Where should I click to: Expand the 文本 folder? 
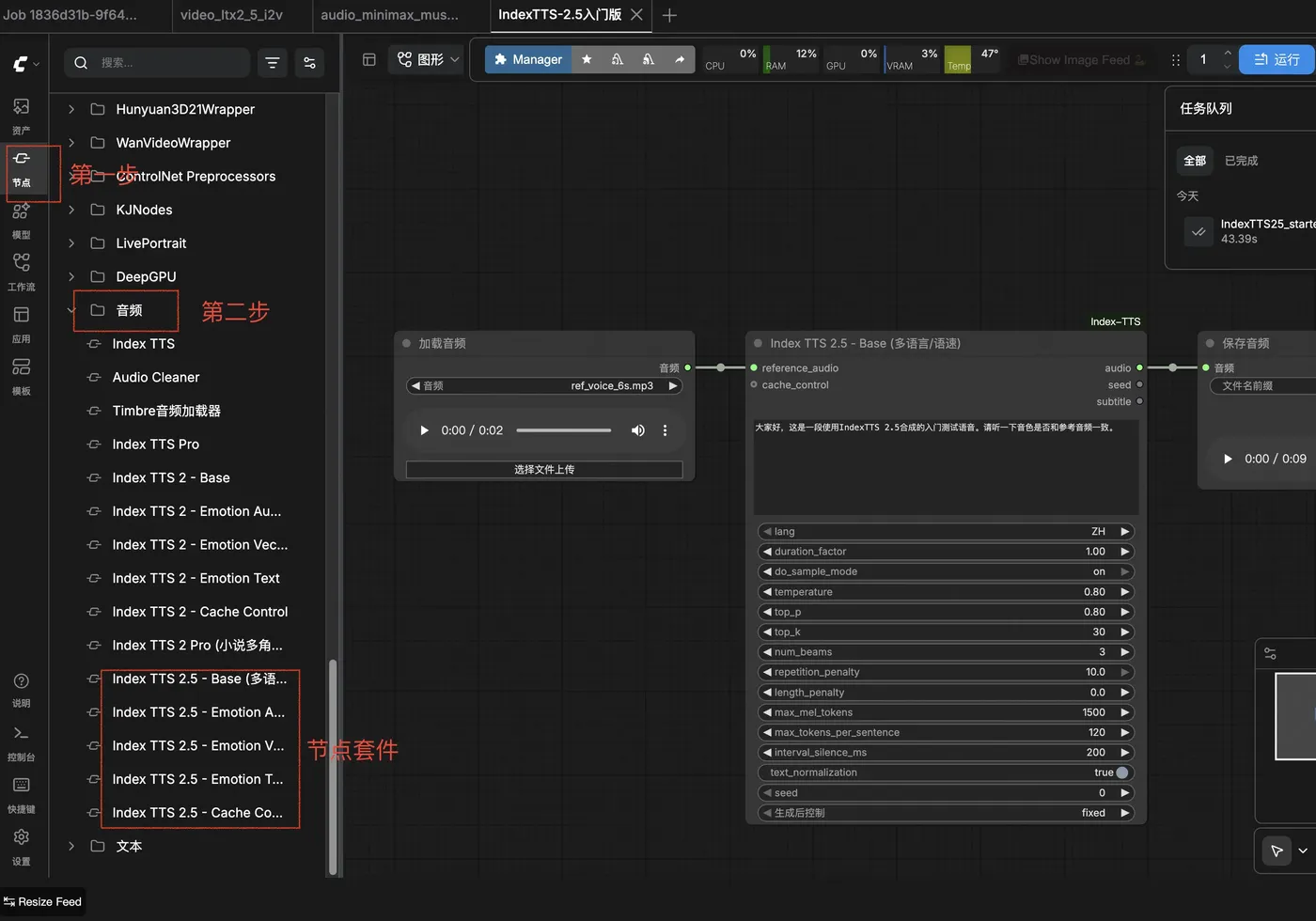[71, 846]
